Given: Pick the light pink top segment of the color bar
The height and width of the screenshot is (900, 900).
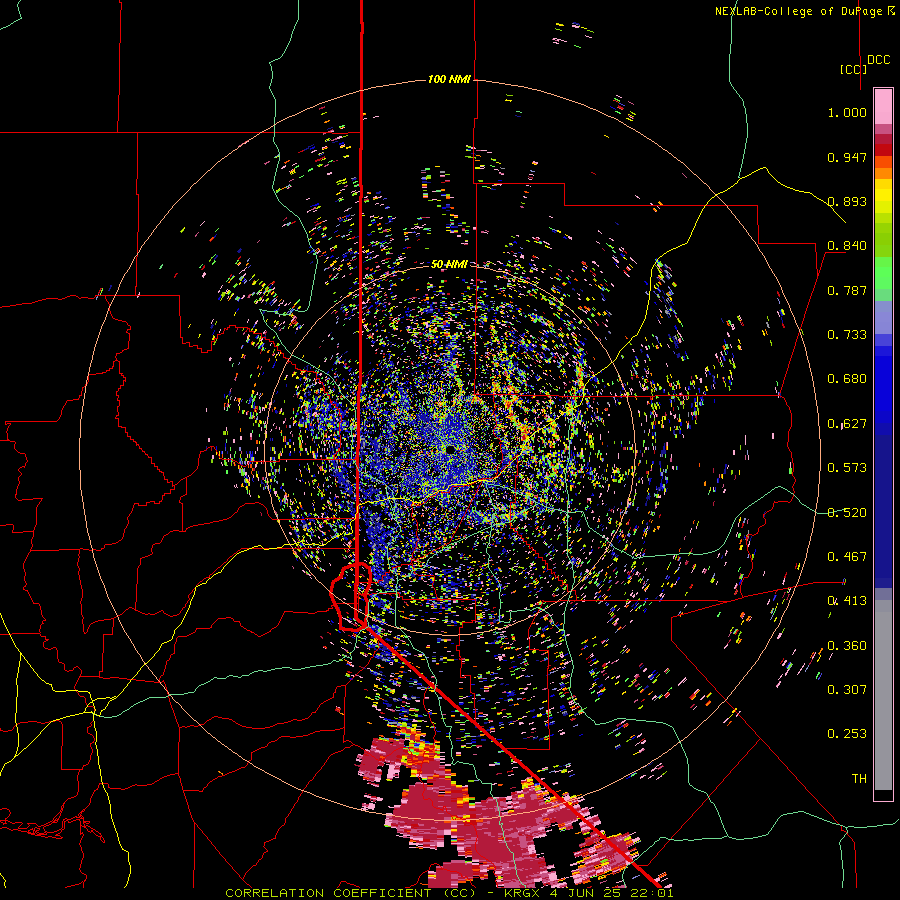Looking at the screenshot, I should 883,106.
